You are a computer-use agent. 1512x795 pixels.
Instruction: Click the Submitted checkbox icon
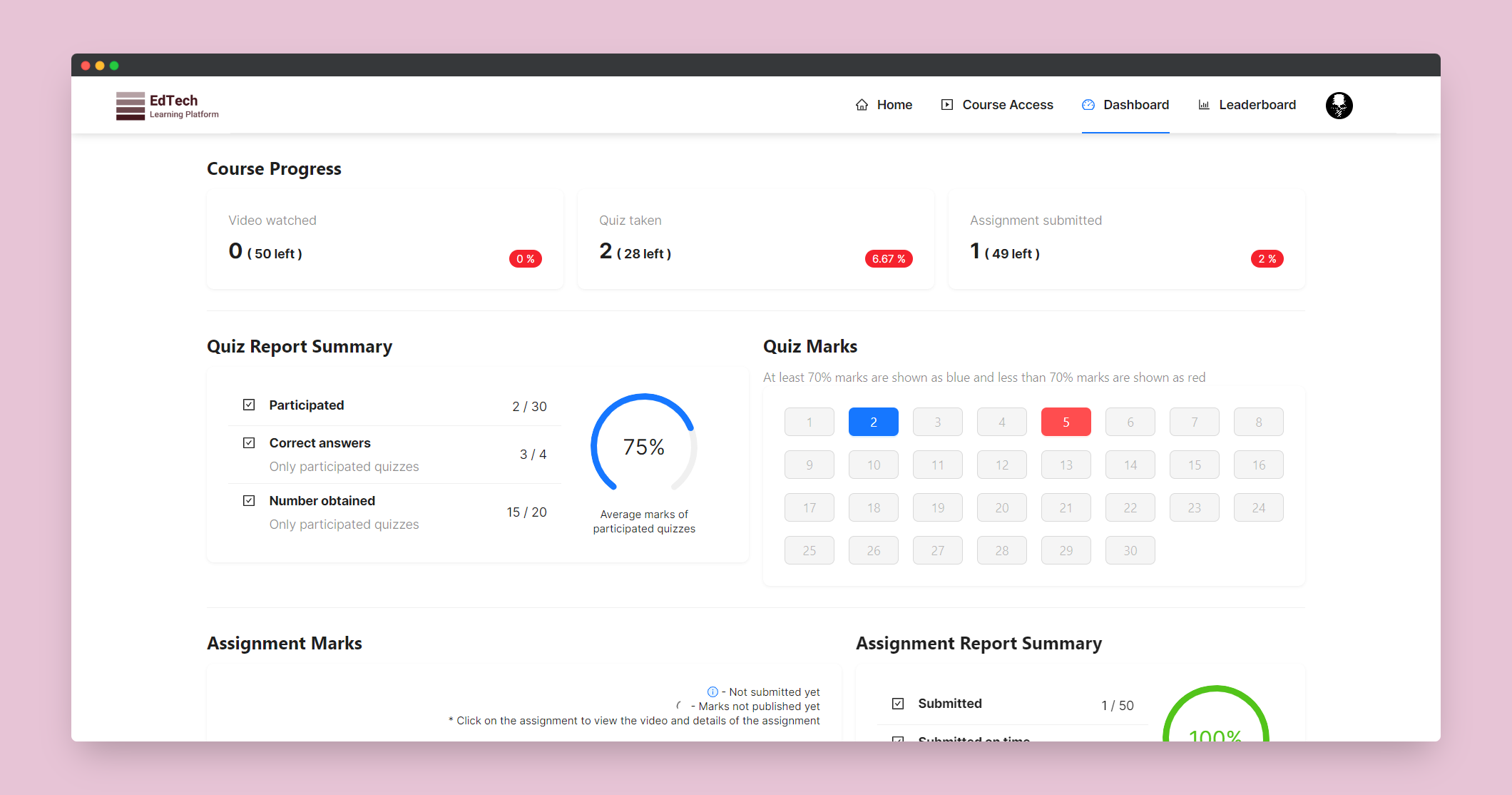898,703
